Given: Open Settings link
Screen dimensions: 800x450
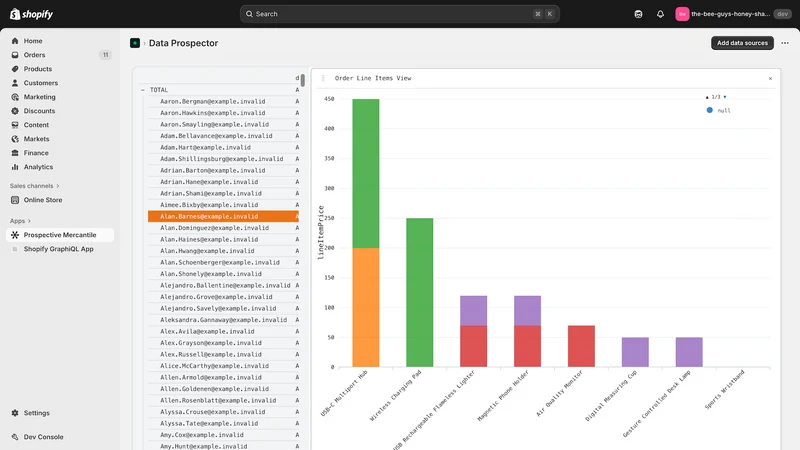Looking at the screenshot, I should (60, 413).
